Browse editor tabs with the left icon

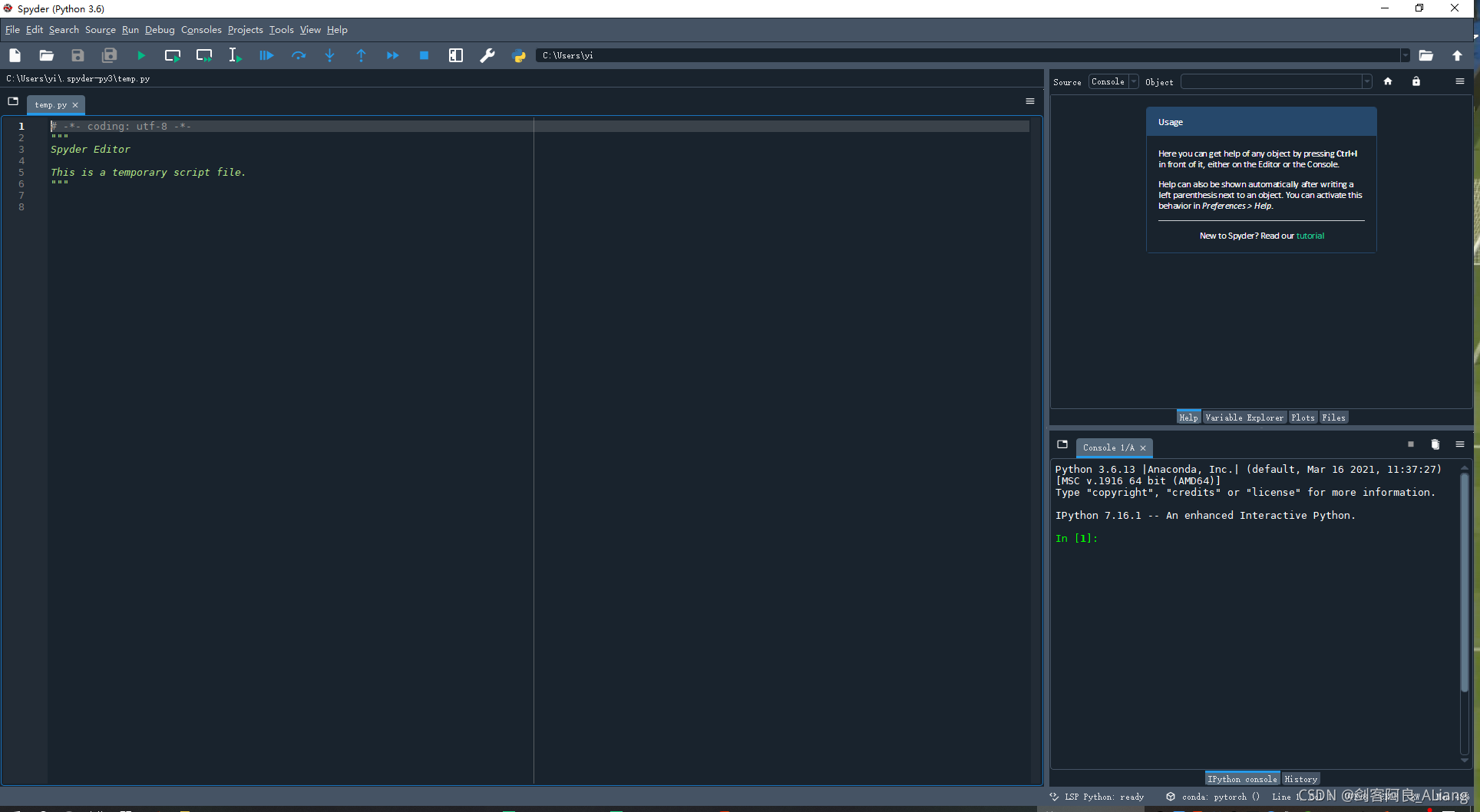tap(13, 101)
